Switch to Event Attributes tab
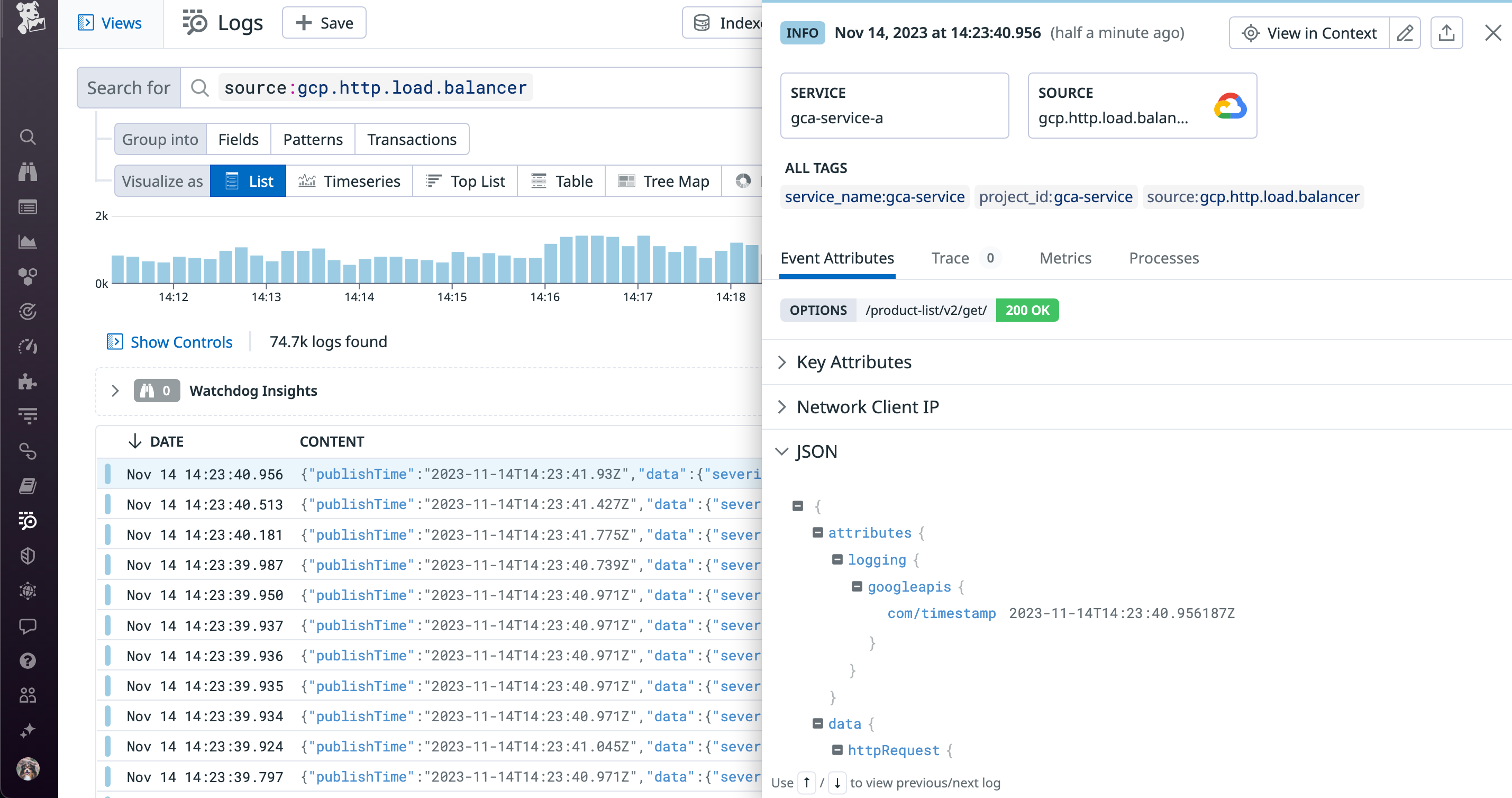1512x798 pixels. [837, 258]
